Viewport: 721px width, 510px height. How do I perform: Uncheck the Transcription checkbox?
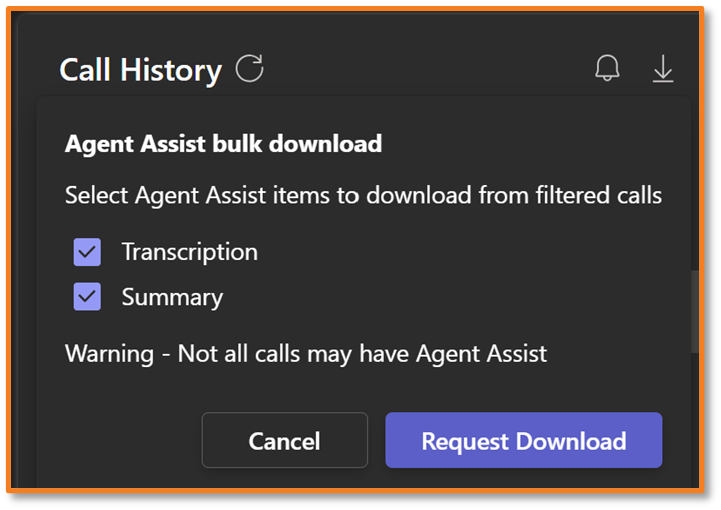[87, 252]
